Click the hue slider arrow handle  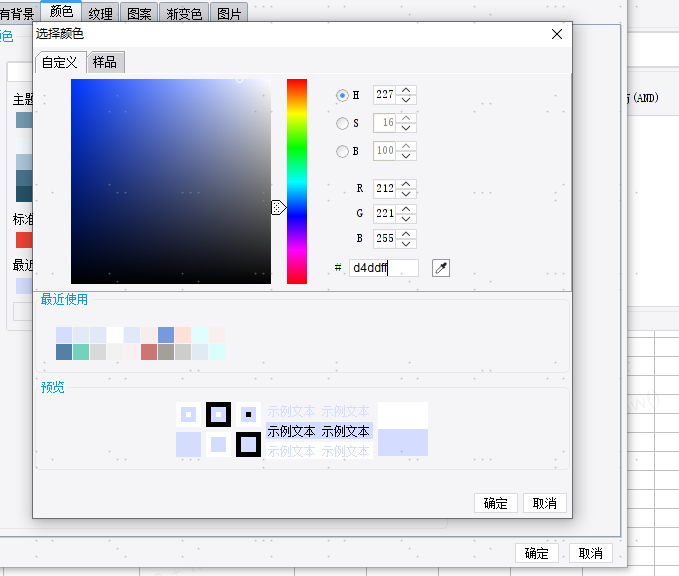pyautogui.click(x=278, y=207)
